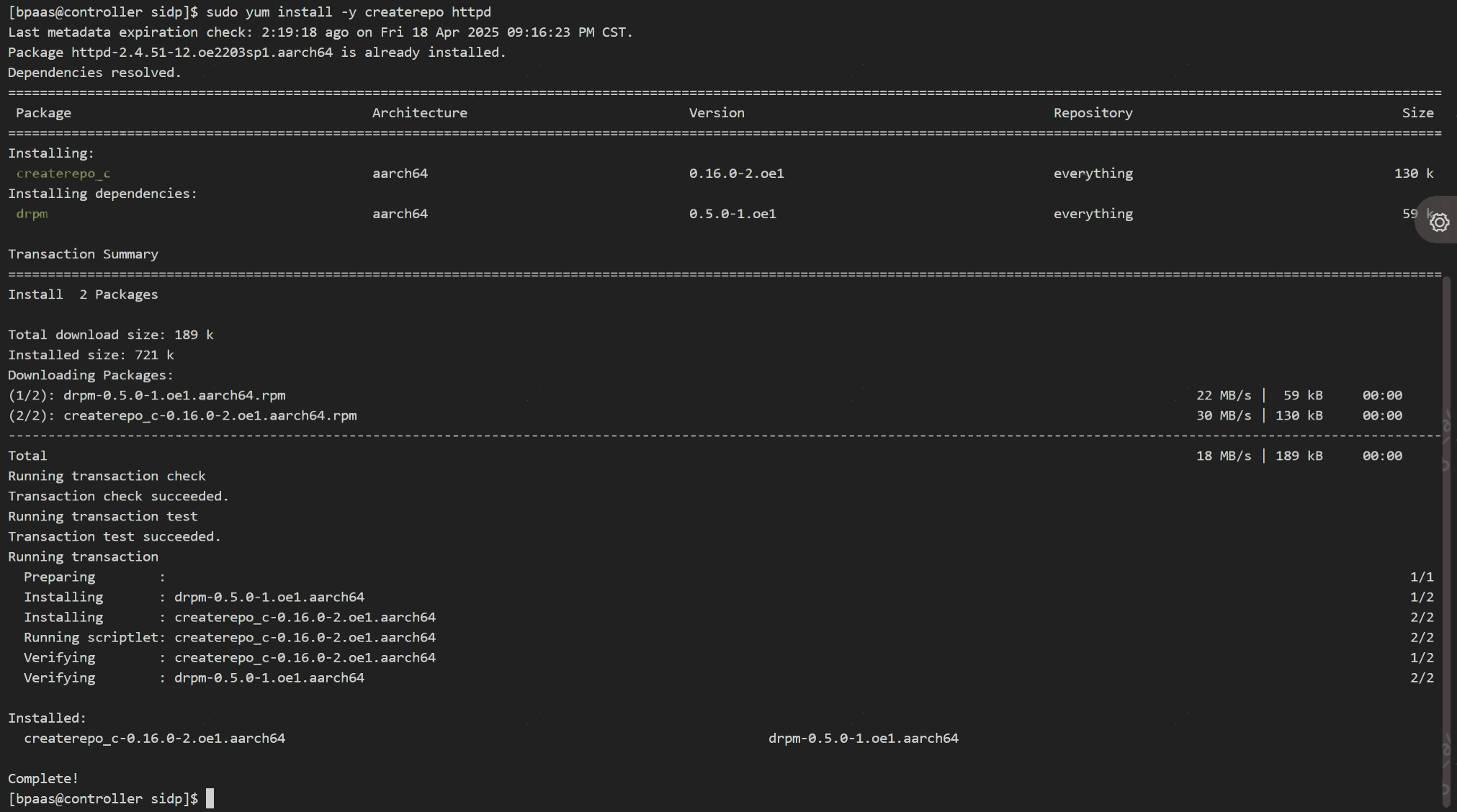
Task: Click the Repository column header
Action: point(1093,113)
